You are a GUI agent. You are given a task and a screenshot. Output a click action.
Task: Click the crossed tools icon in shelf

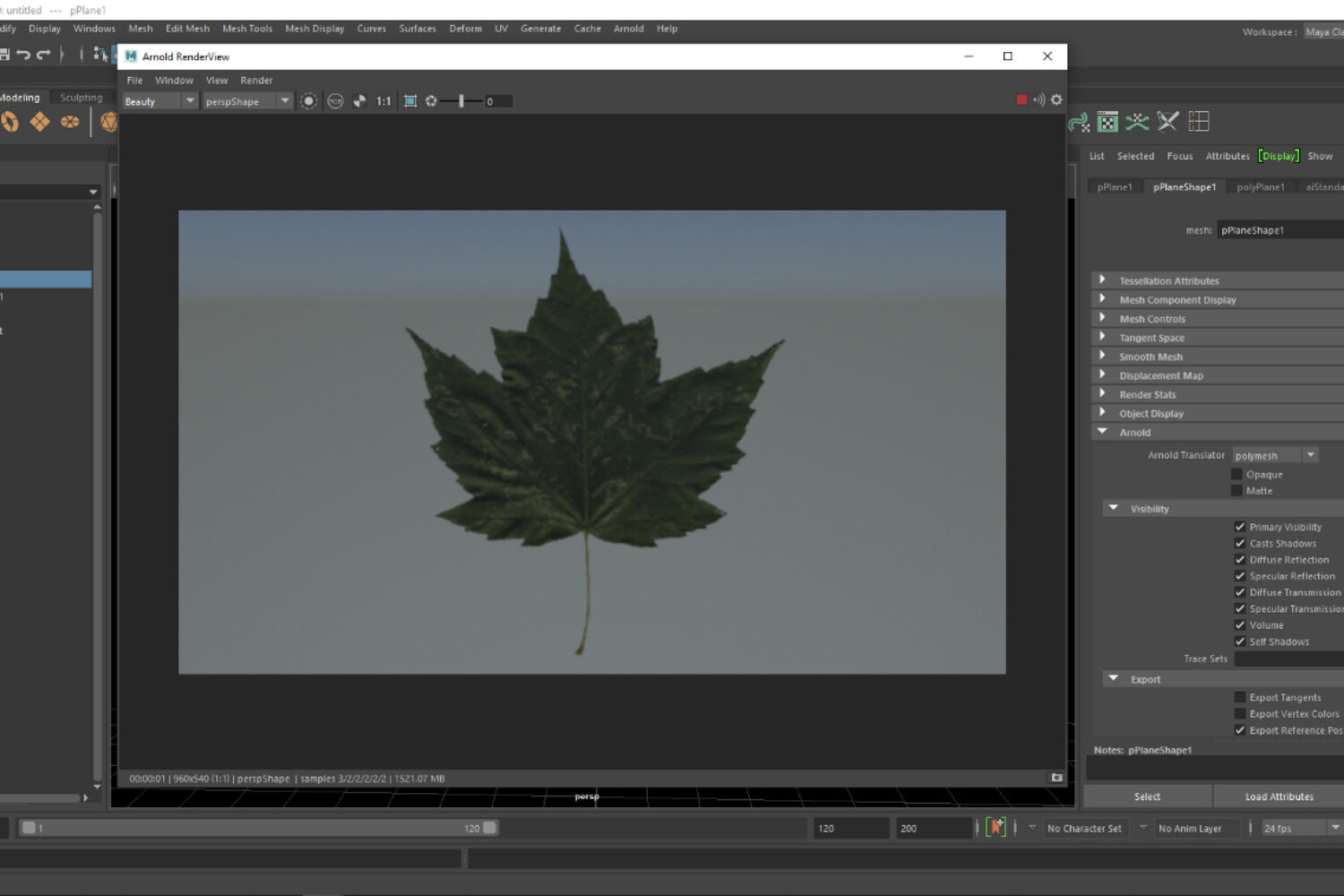pyautogui.click(x=1167, y=122)
